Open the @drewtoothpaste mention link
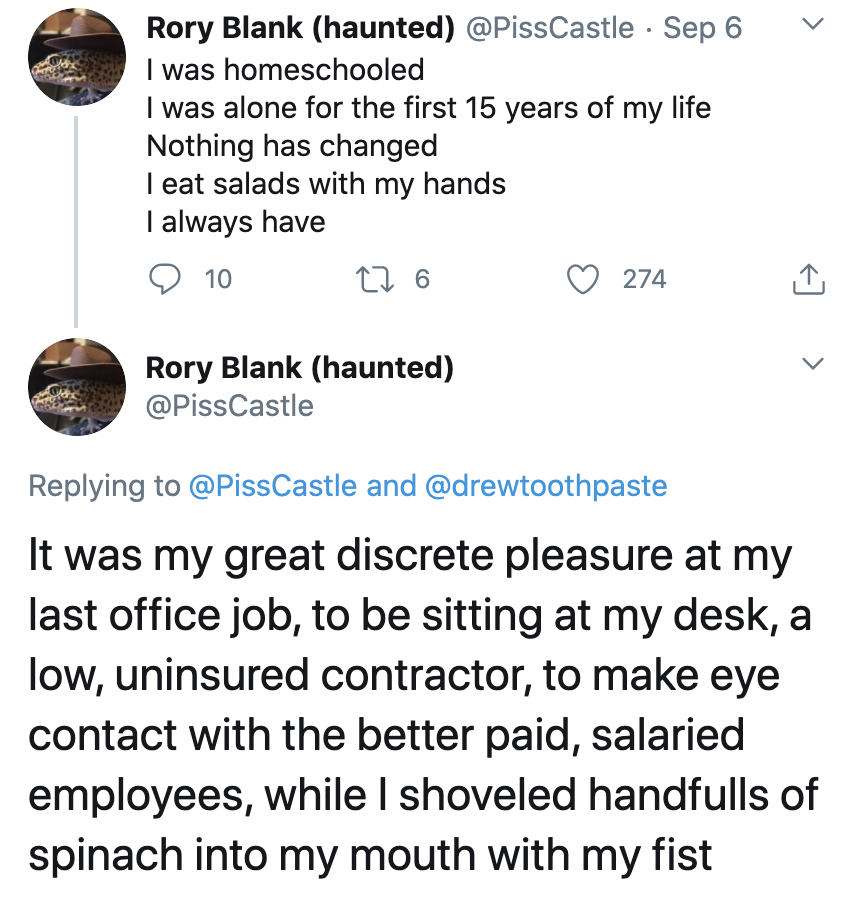This screenshot has width=856, height=902. pyautogui.click(x=546, y=486)
